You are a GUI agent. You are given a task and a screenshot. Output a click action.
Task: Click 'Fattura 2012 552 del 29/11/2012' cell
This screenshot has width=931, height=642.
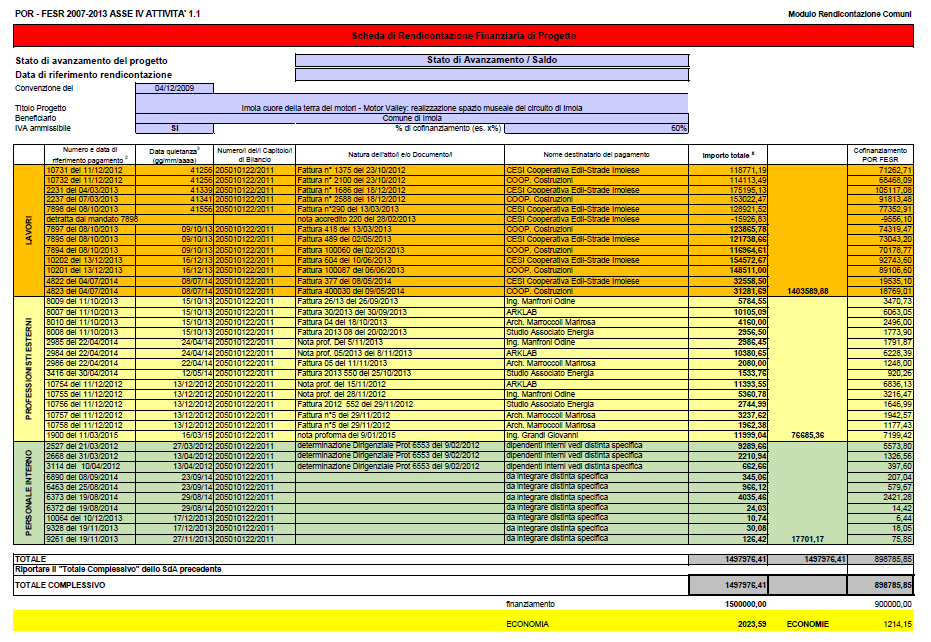[400, 404]
